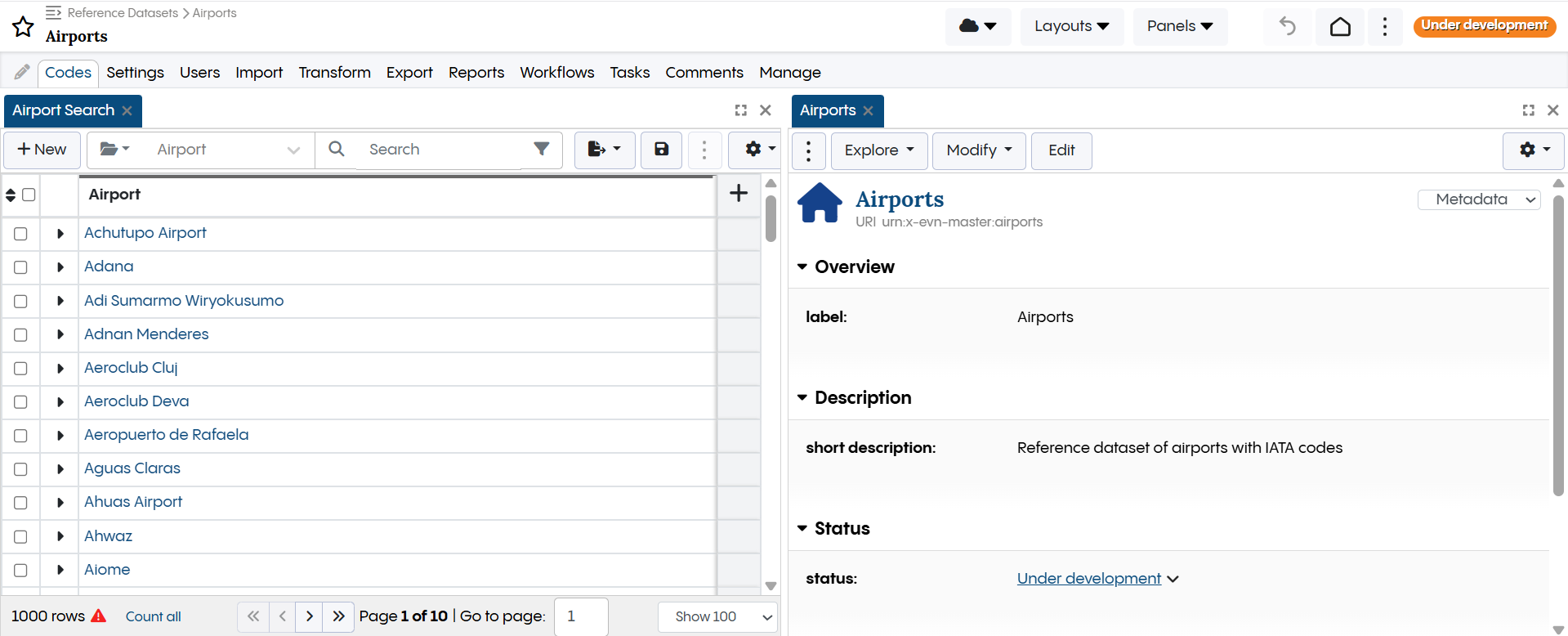Open the Import tab
The height and width of the screenshot is (636, 1568).
pyautogui.click(x=259, y=73)
